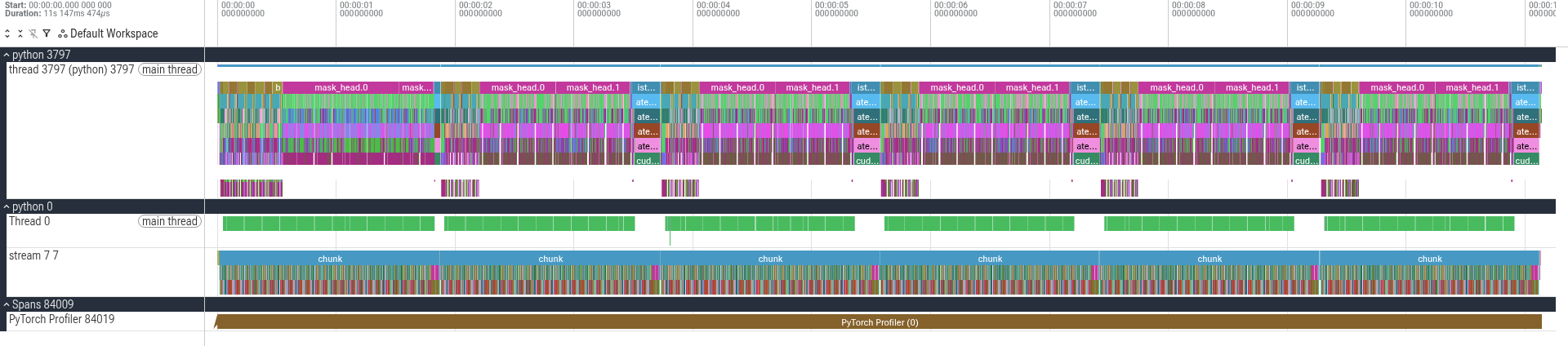The height and width of the screenshot is (346, 1568).
Task: Click the Duration 11s 147ms 474µs readout
Action: click(x=57, y=14)
